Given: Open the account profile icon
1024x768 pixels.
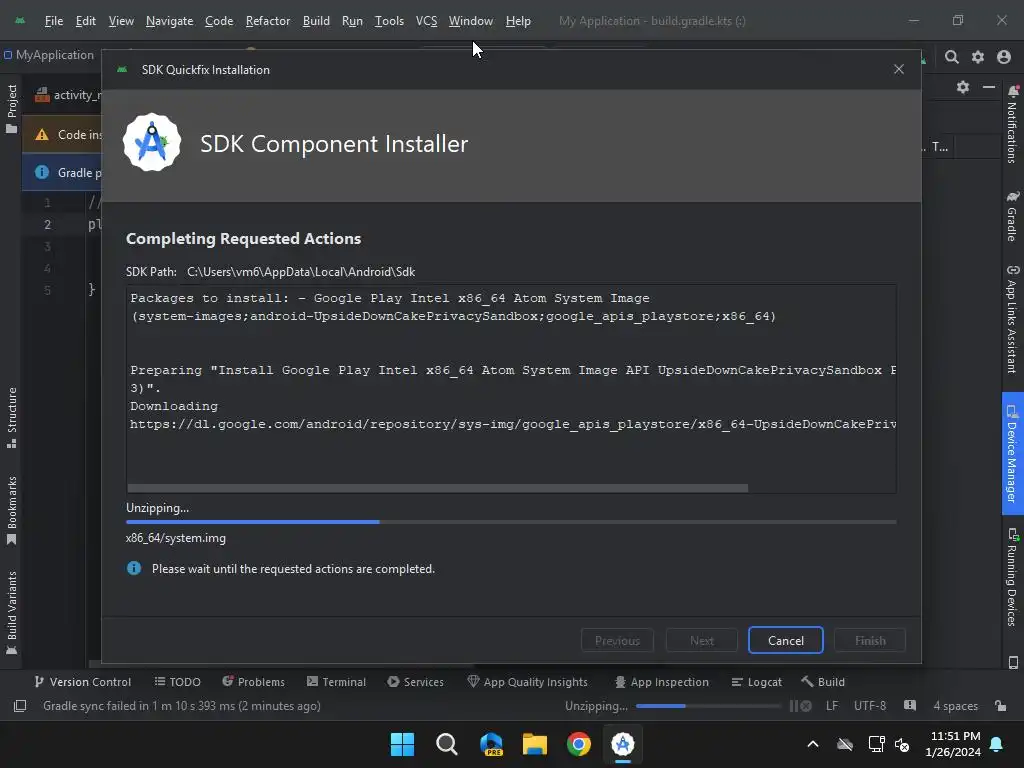Looking at the screenshot, I should click(1004, 57).
